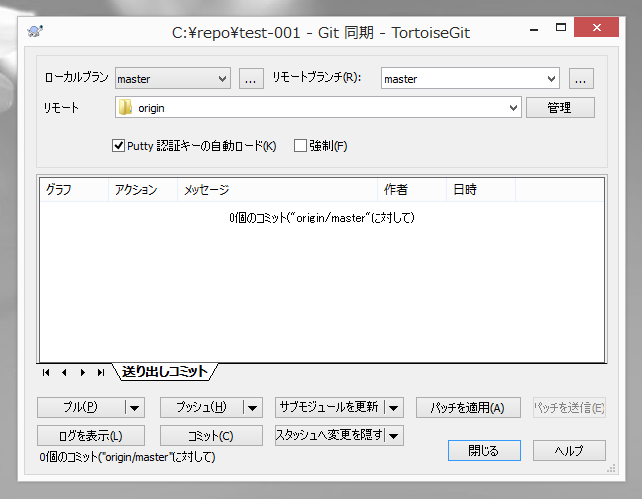
Task: Click ログを表示(L) show log button
Action: (90, 436)
